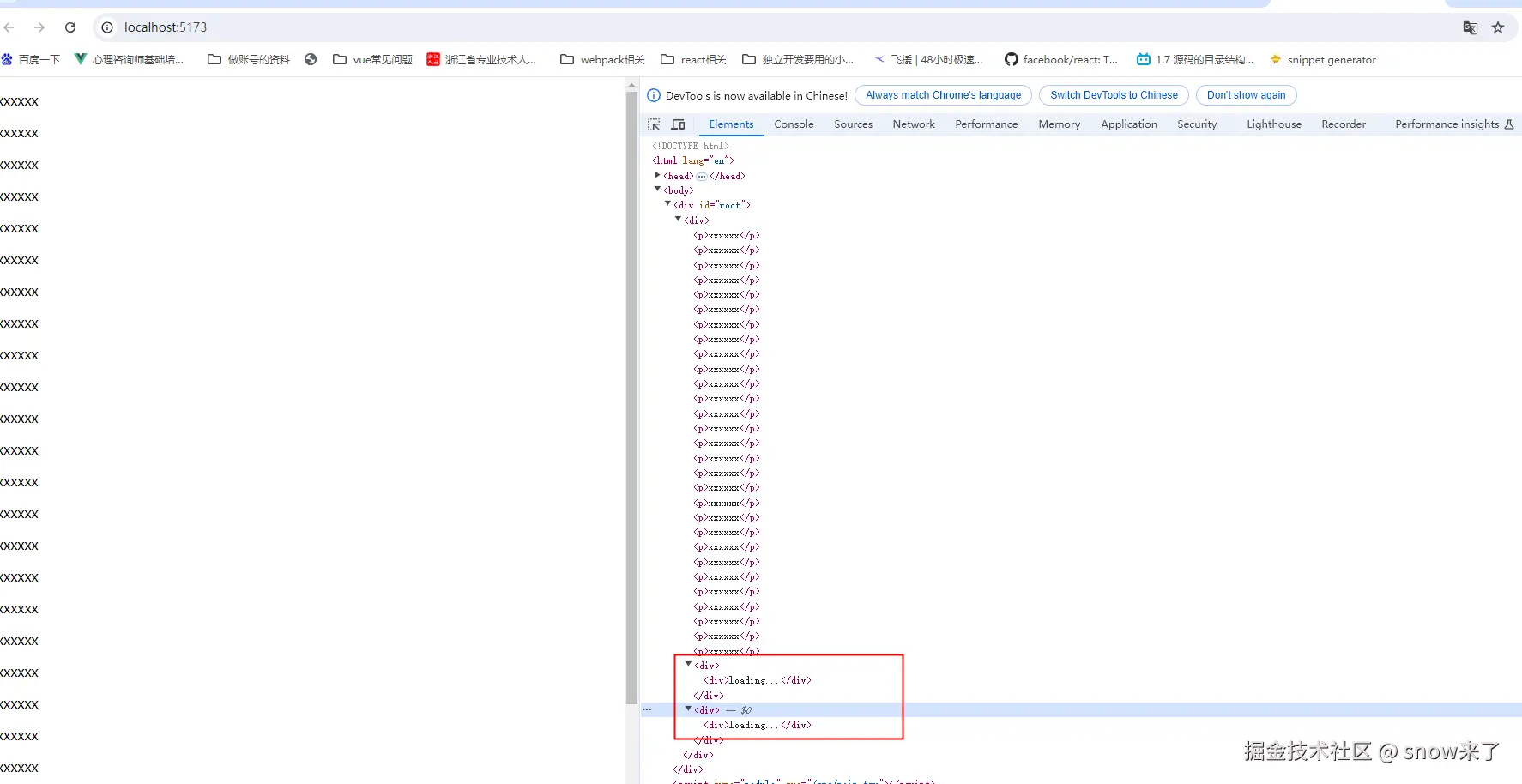This screenshot has height=784, width=1522.
Task: Open the facebook/react GitHub bookmark
Action: tap(1061, 59)
